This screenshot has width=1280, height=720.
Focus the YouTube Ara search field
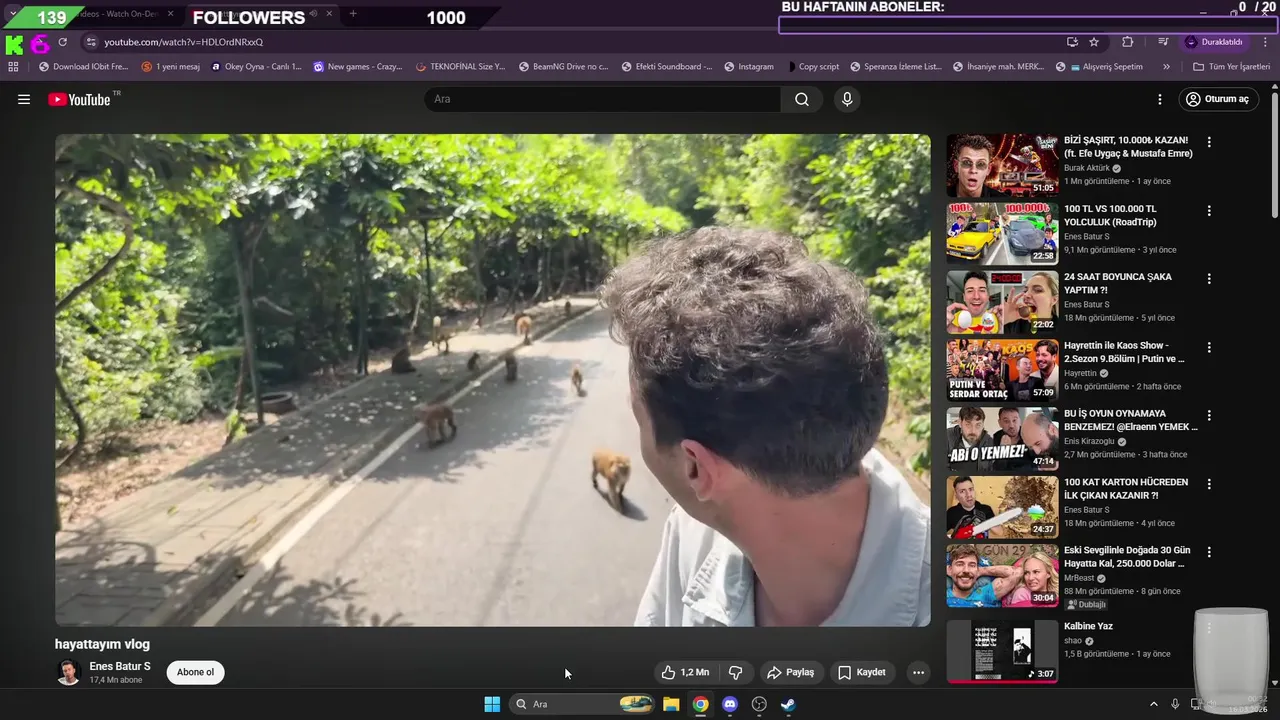[x=603, y=99]
